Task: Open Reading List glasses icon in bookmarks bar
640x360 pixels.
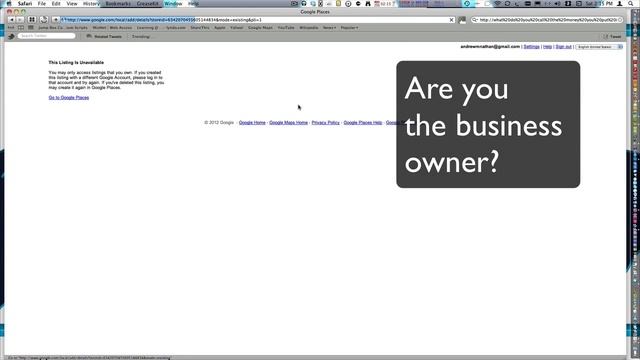Action: coord(11,28)
